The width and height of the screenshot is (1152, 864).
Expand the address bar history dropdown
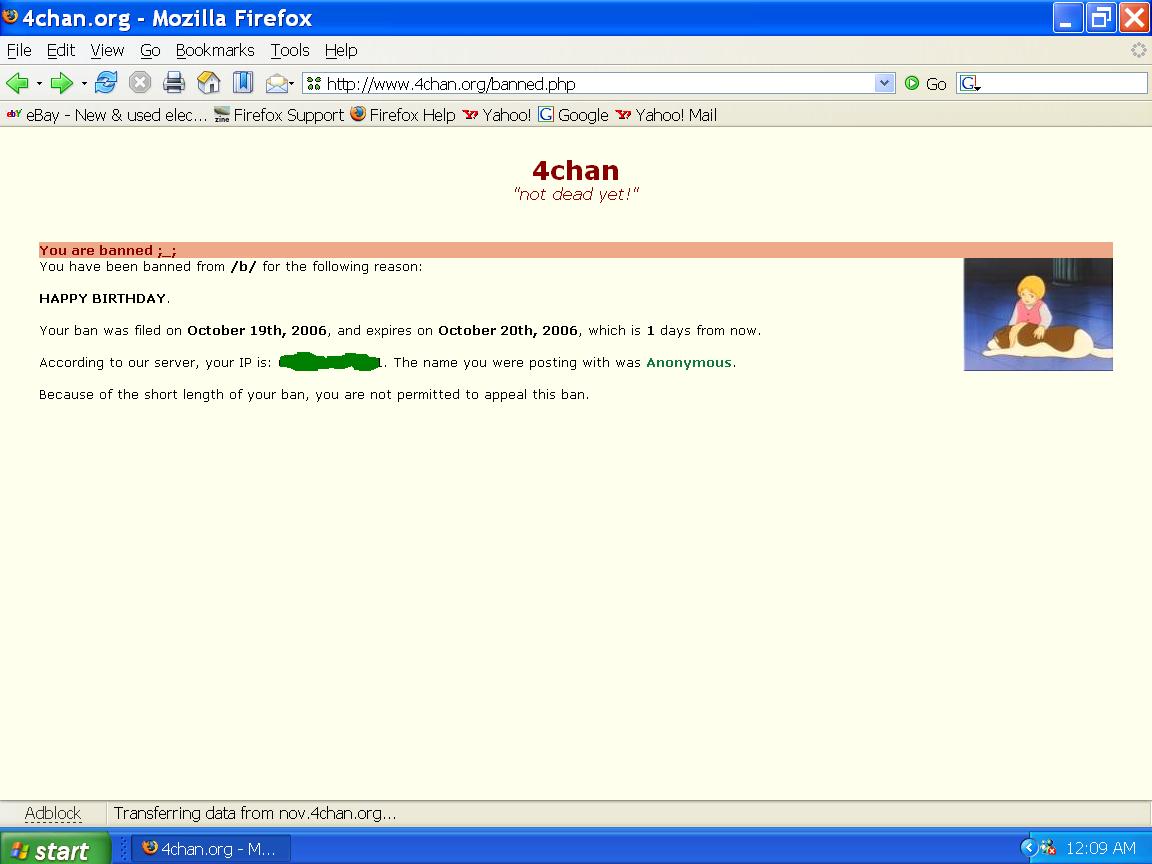tap(885, 84)
